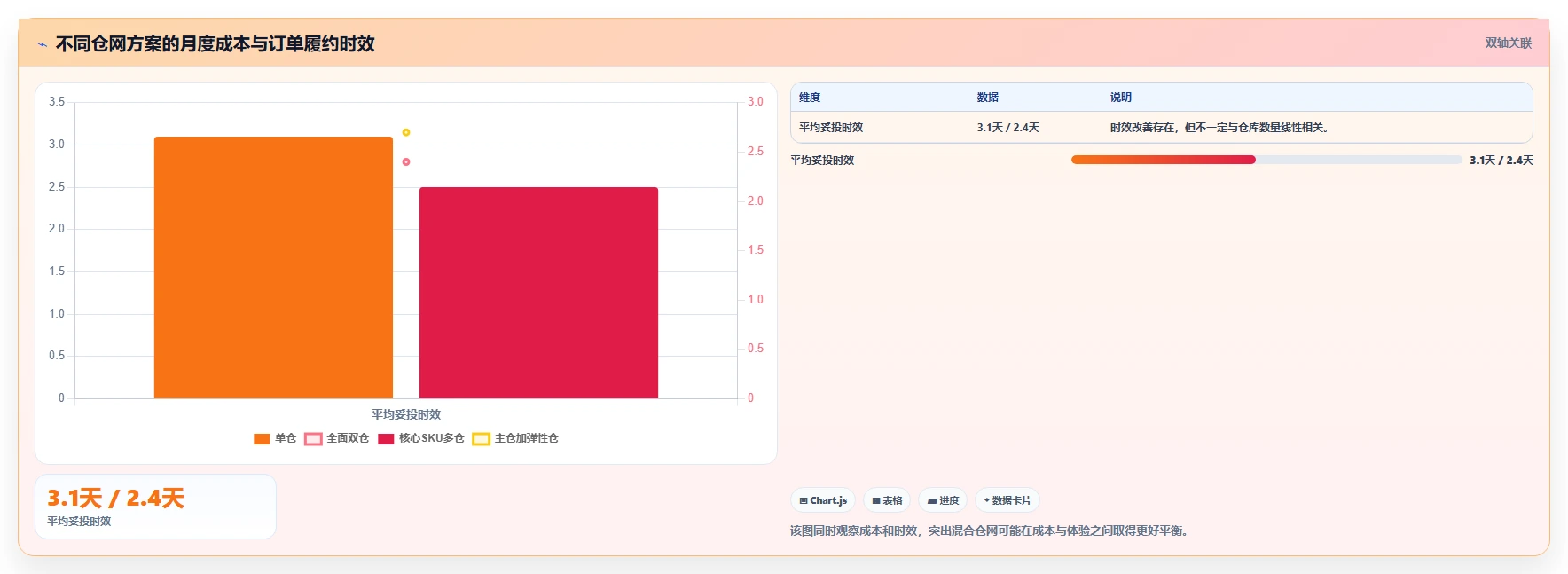Select the yellow data point on chart

click(406, 132)
